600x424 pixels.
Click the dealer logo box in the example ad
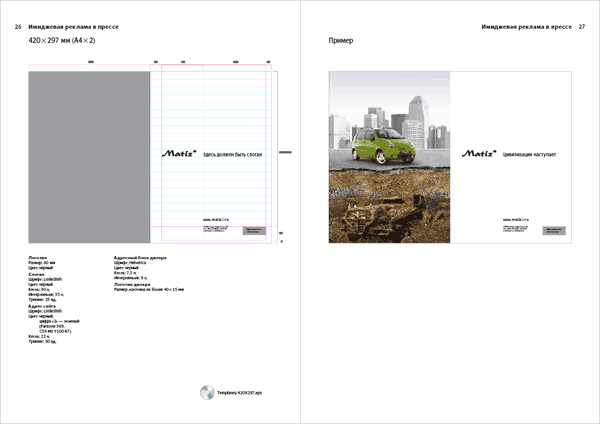[553, 230]
